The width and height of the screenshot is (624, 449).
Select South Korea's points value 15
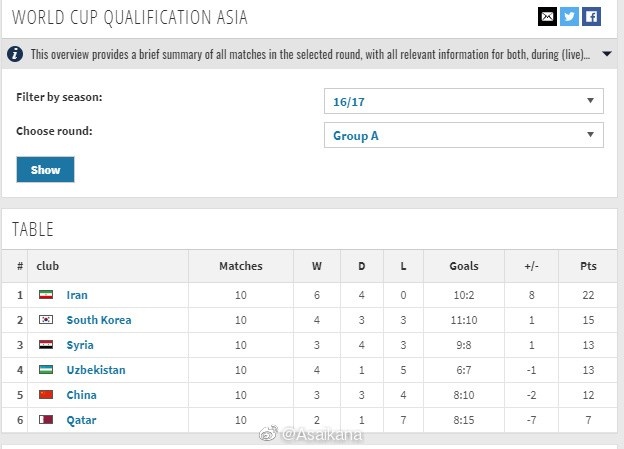pyautogui.click(x=588, y=320)
